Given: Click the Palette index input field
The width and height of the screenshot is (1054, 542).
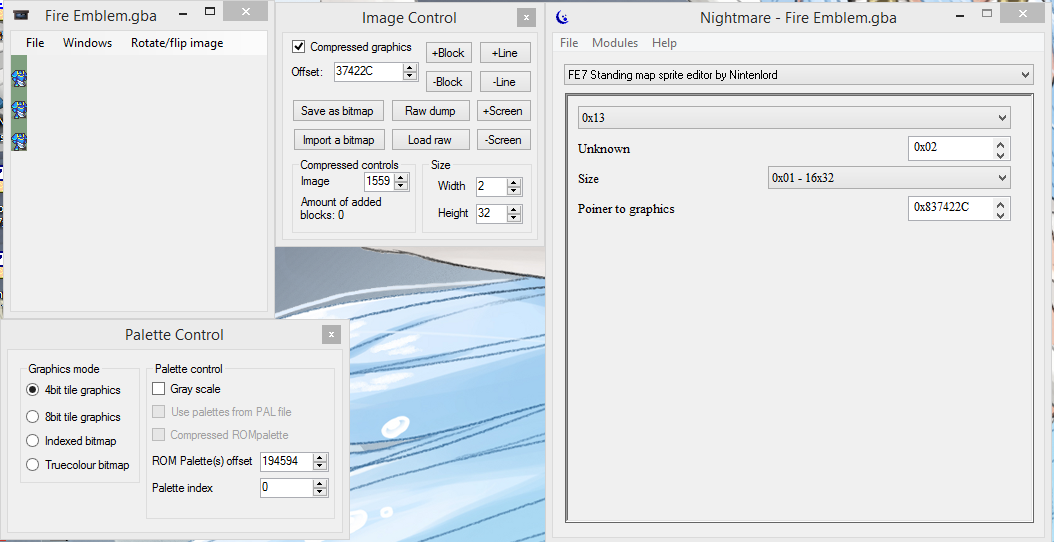Looking at the screenshot, I should tap(287, 488).
